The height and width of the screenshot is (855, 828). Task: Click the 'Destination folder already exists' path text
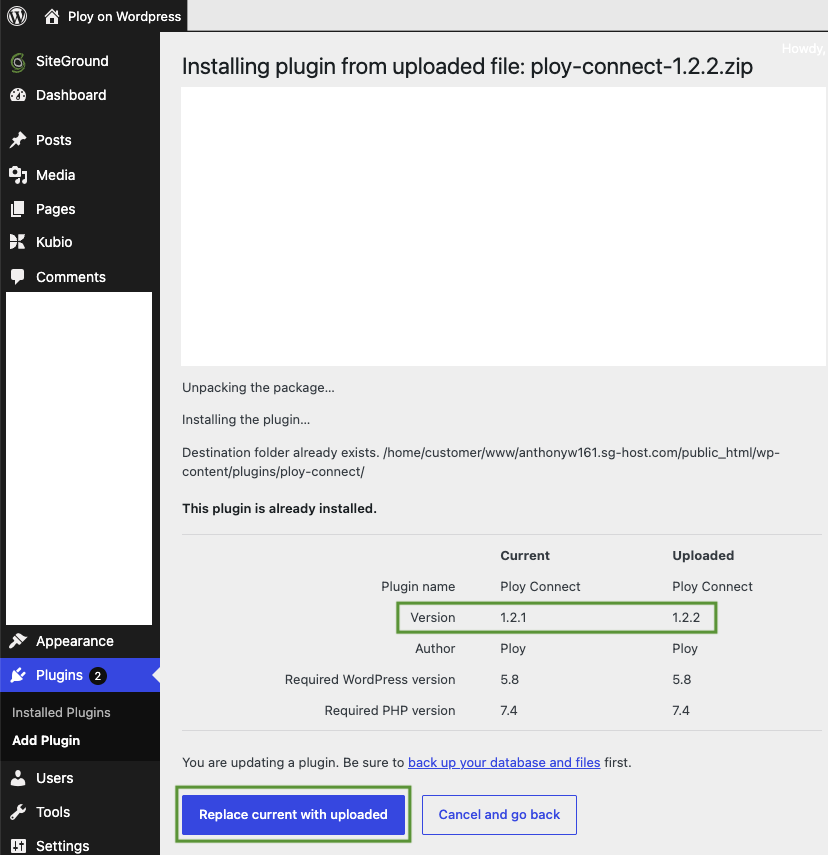(x=481, y=462)
